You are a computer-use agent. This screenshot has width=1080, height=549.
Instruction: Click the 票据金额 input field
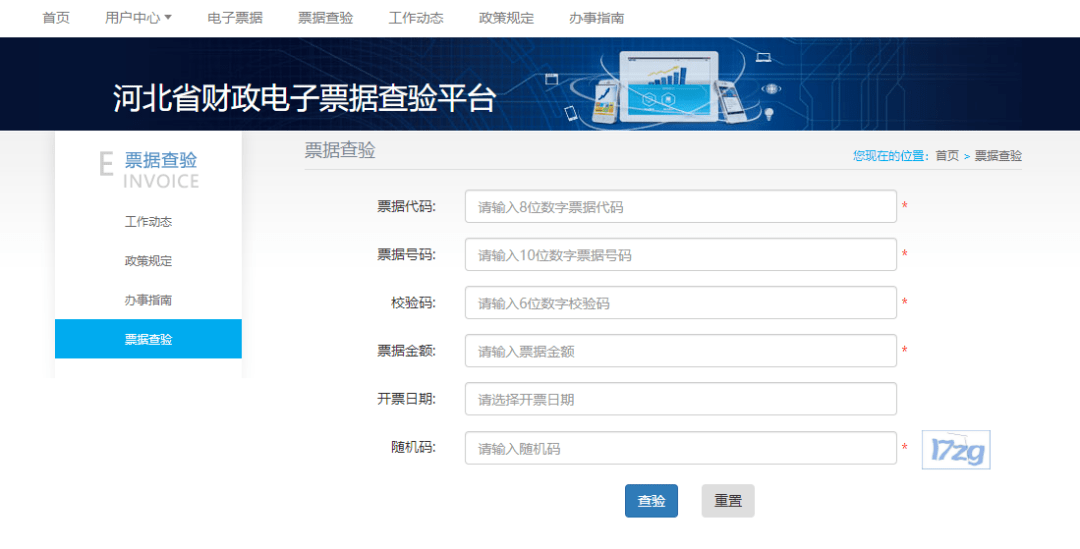(680, 351)
